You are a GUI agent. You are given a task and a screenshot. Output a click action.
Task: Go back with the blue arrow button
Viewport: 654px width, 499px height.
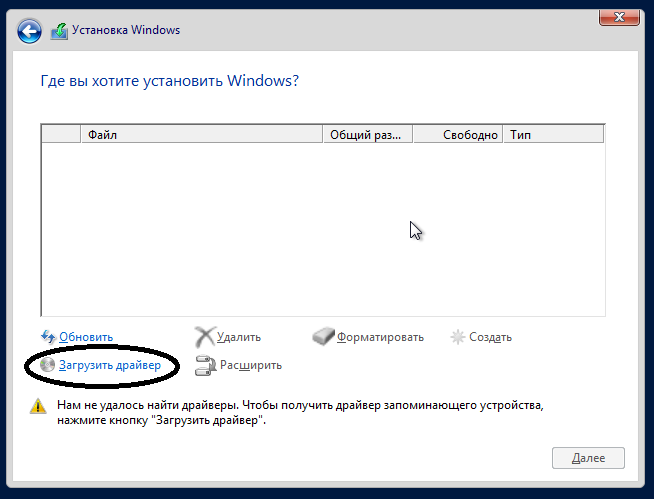(29, 31)
